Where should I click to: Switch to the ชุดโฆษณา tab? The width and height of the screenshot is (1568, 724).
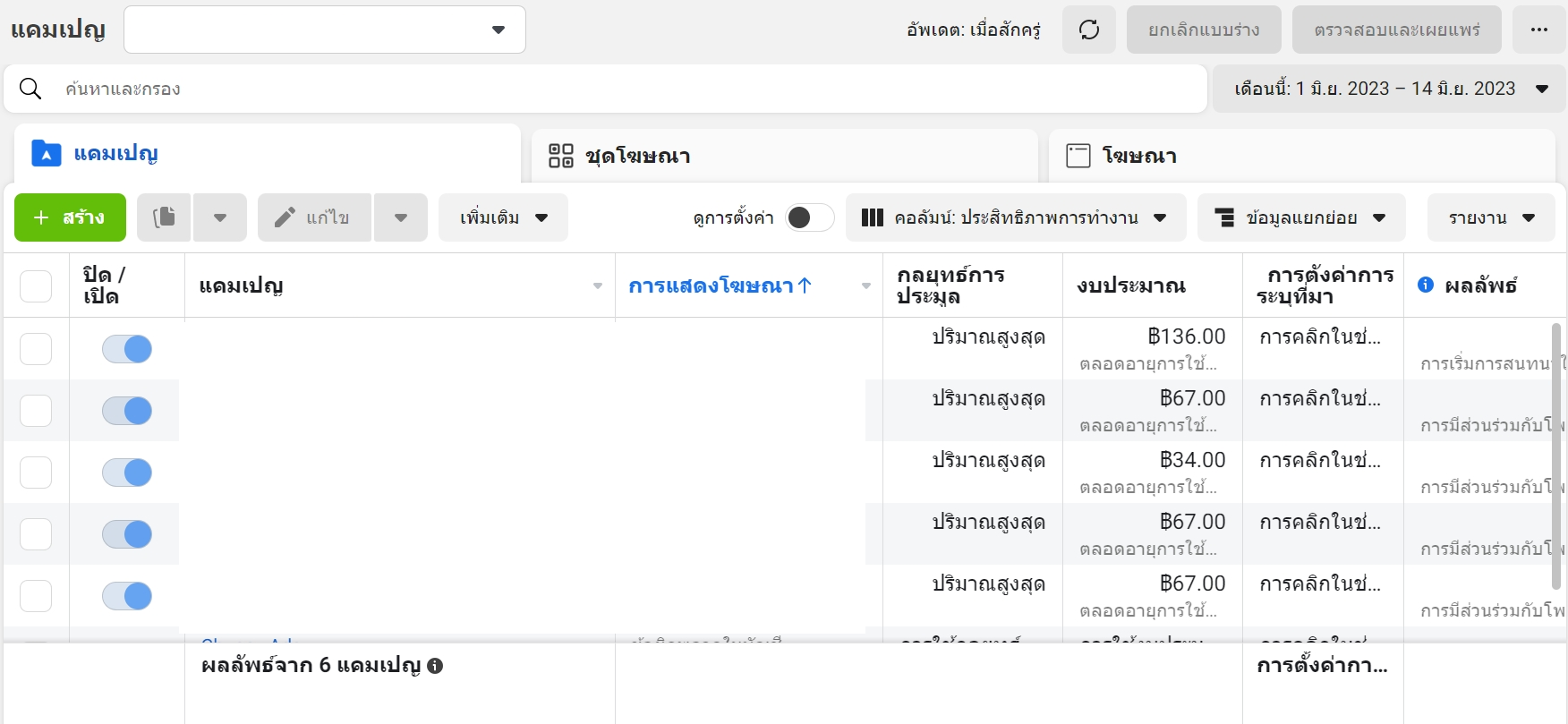(x=783, y=156)
